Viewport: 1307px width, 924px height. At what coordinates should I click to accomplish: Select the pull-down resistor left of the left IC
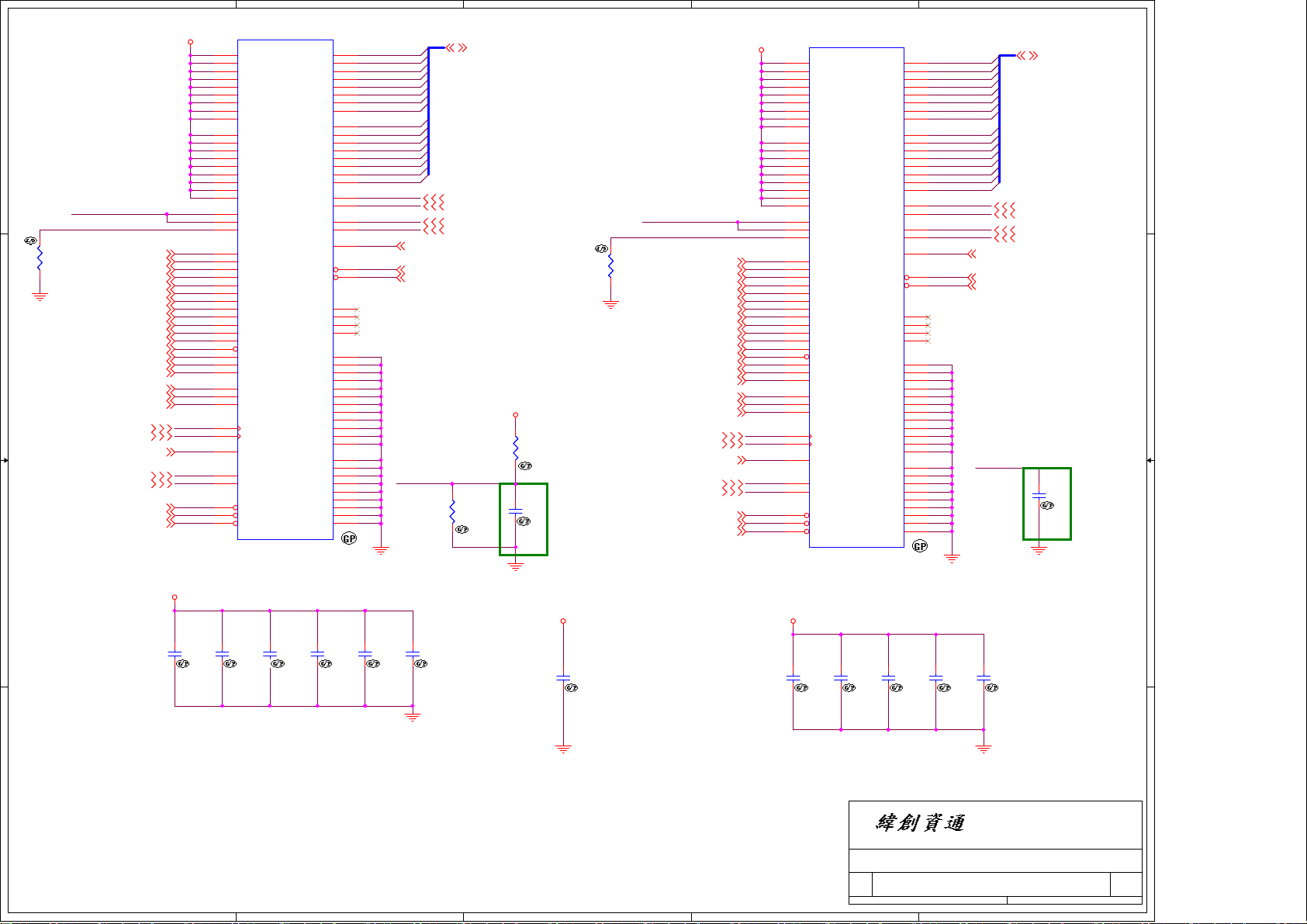click(40, 259)
